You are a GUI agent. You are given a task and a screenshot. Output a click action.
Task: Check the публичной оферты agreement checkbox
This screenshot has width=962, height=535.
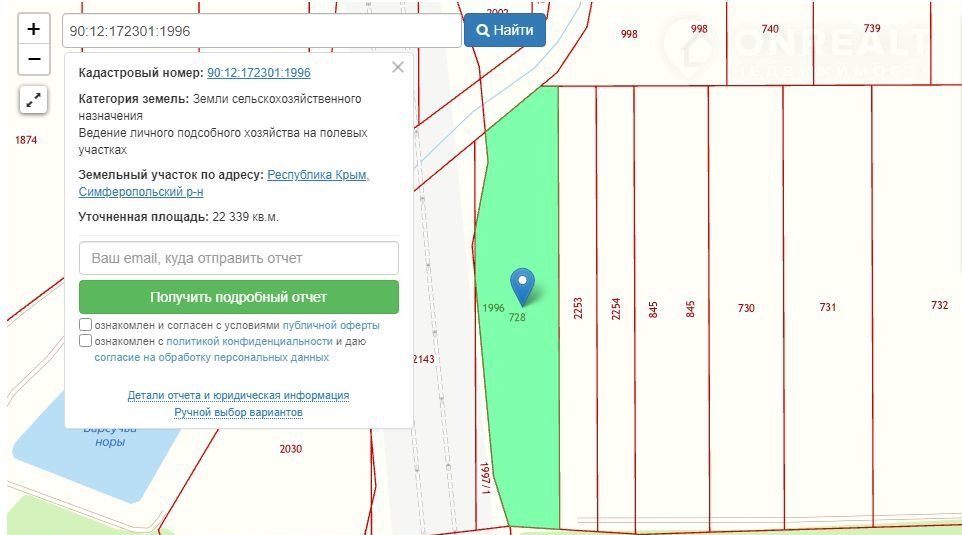tap(86, 325)
